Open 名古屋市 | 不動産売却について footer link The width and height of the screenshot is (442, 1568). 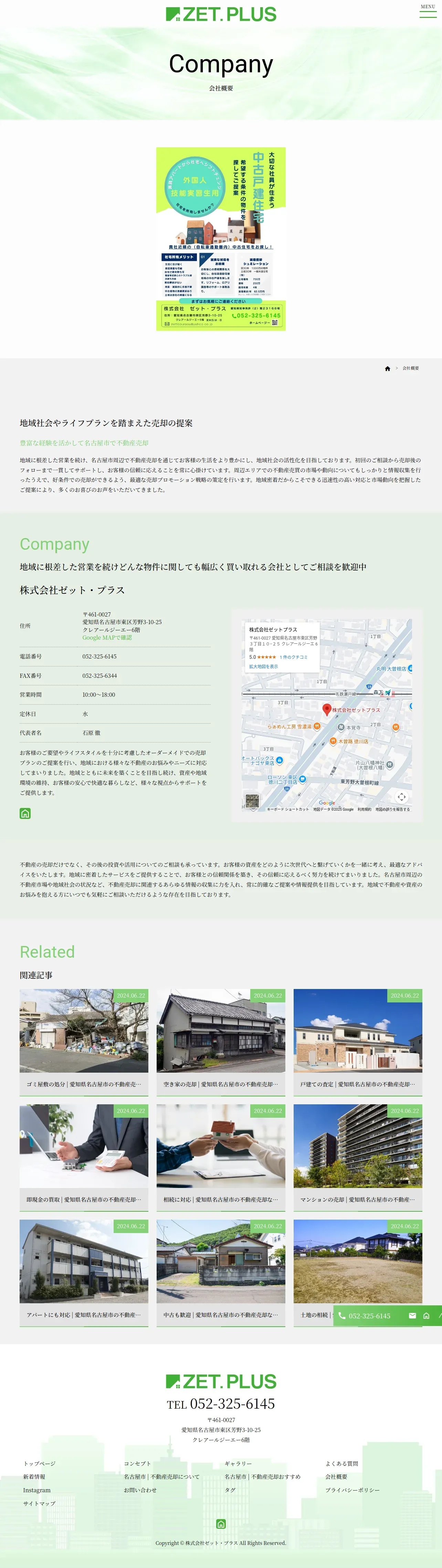tap(161, 1477)
